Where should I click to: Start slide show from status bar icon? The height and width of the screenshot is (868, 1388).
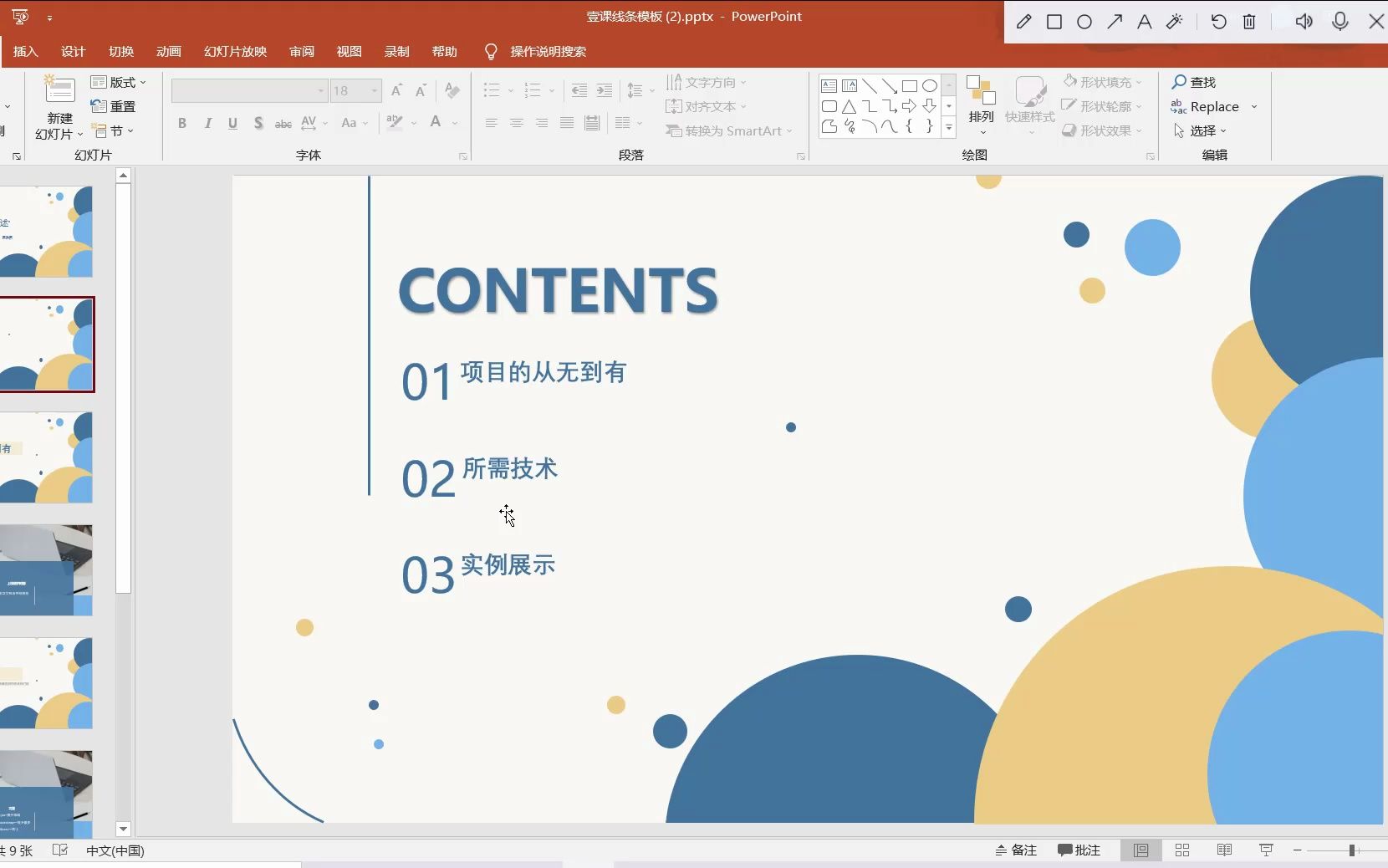click(x=1266, y=850)
